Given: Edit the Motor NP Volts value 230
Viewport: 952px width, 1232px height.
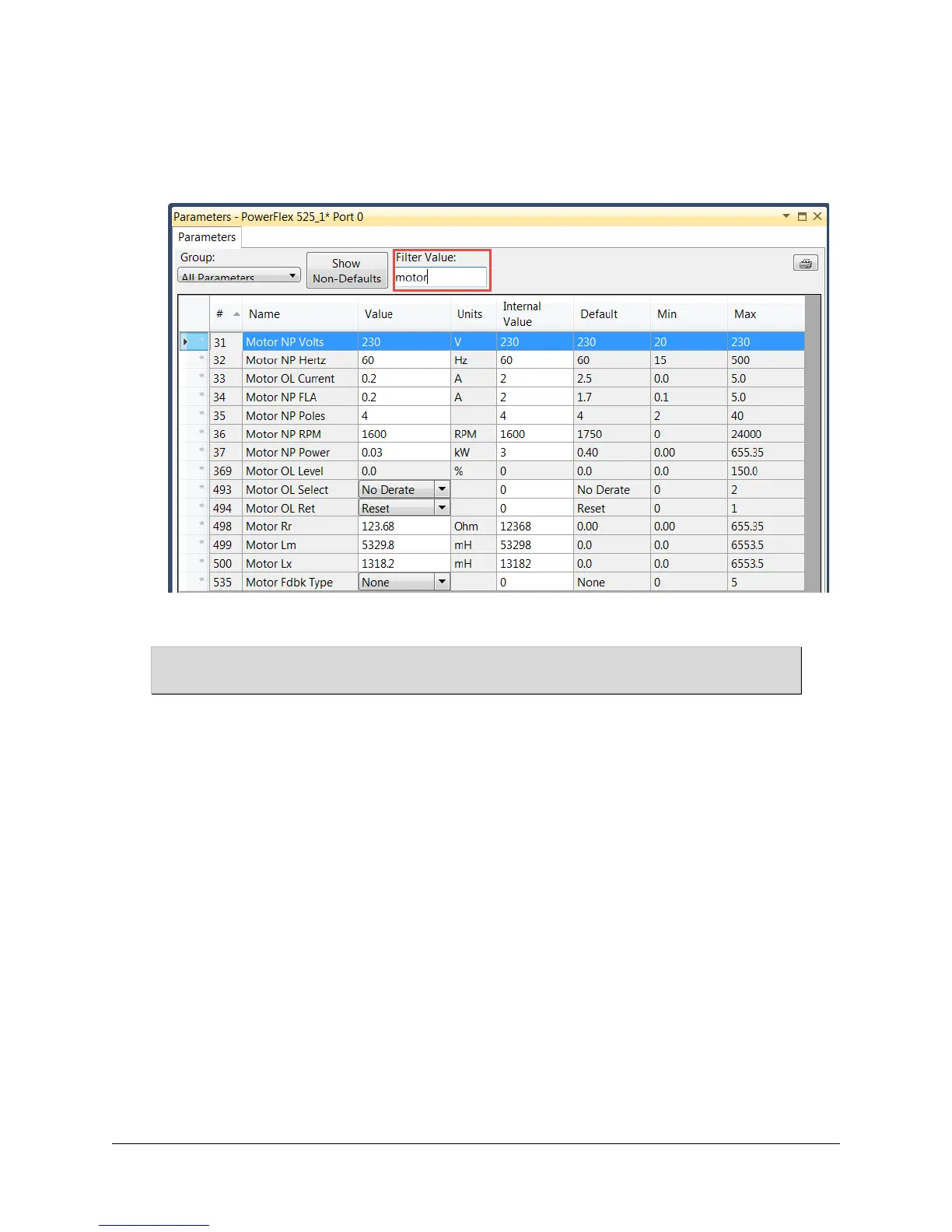Looking at the screenshot, I should [x=404, y=341].
